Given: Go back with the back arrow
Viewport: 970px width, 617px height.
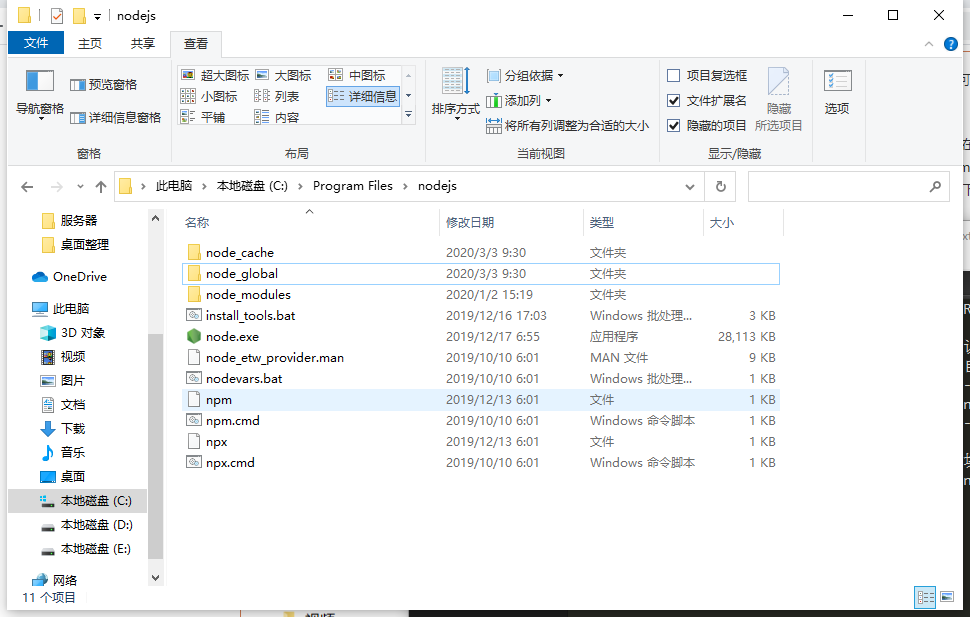Looking at the screenshot, I should 27,186.
